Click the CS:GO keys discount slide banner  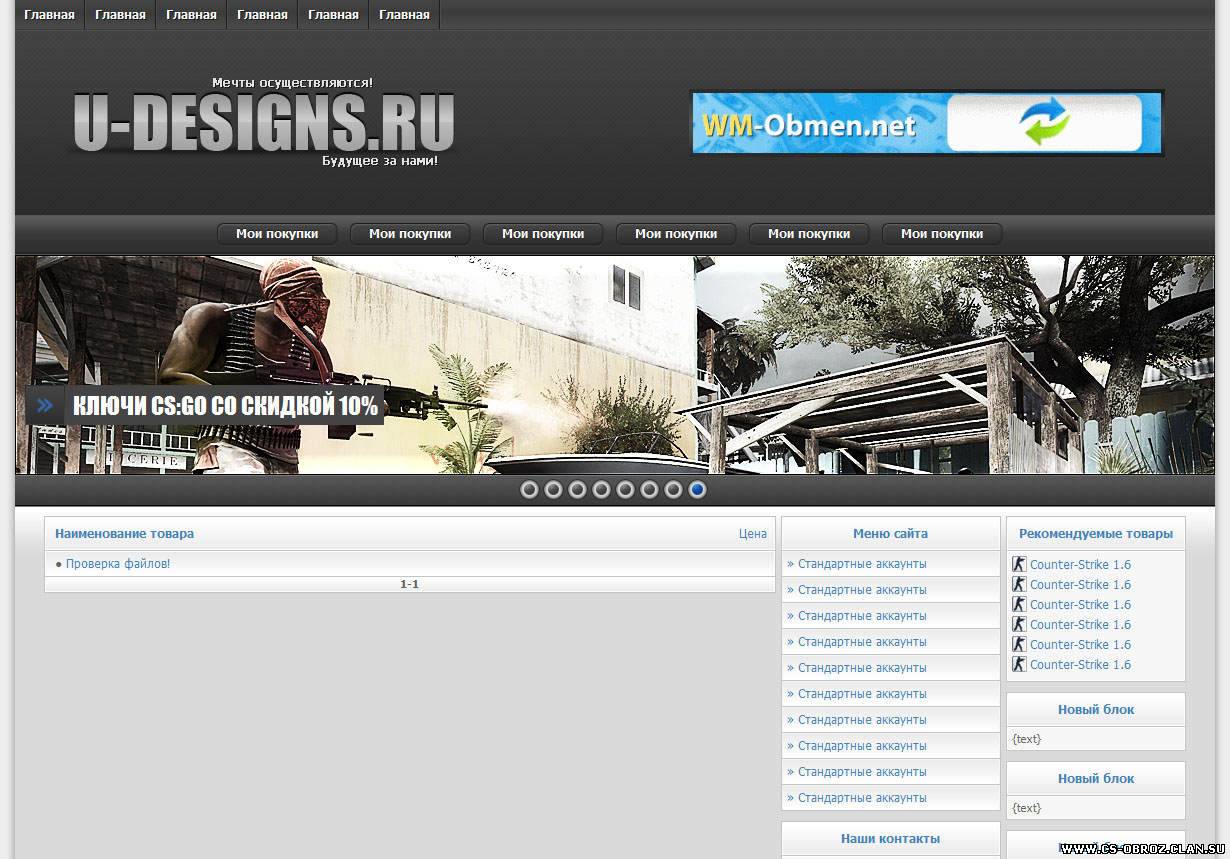(225, 405)
